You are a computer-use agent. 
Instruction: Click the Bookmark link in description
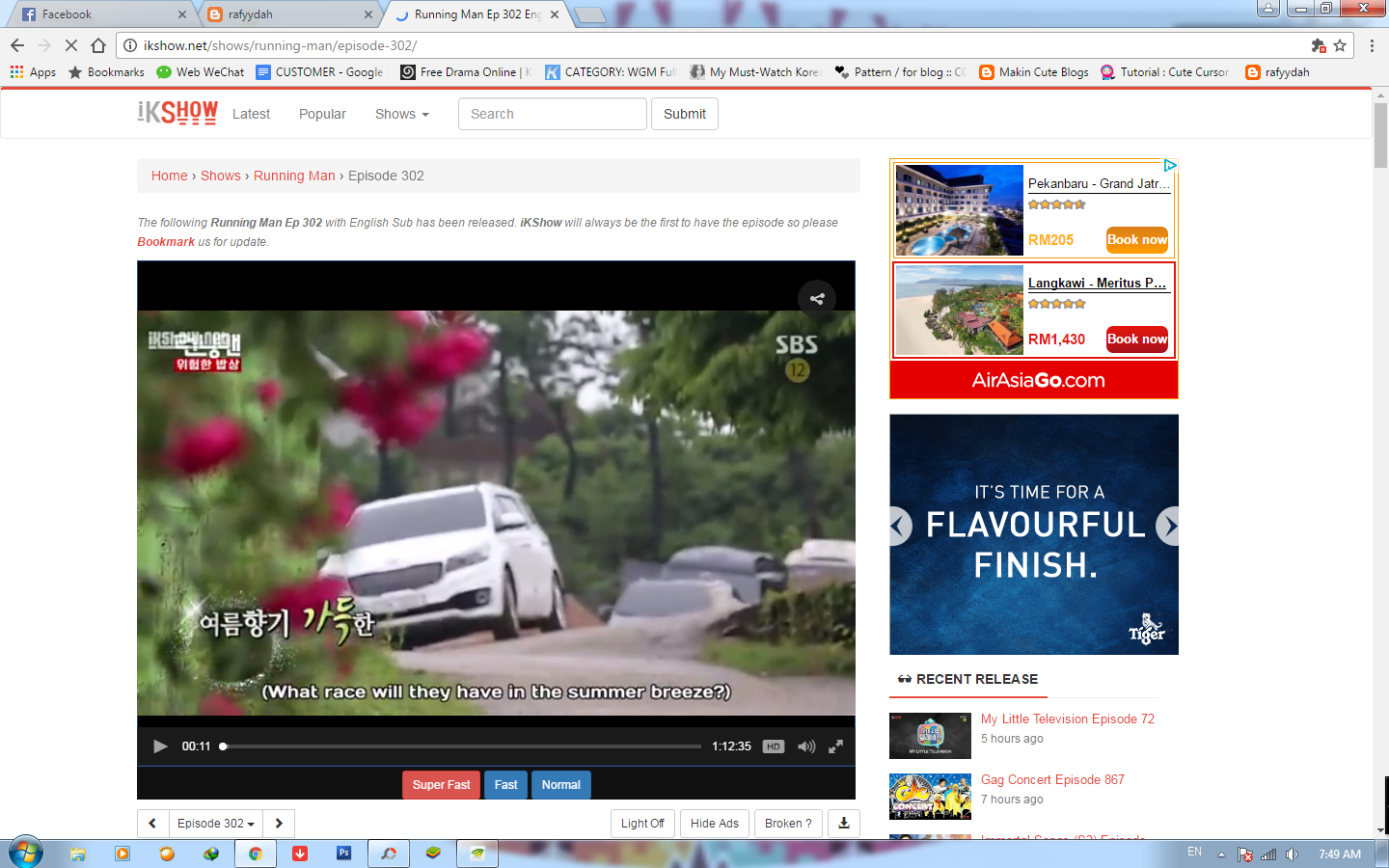tap(166, 242)
